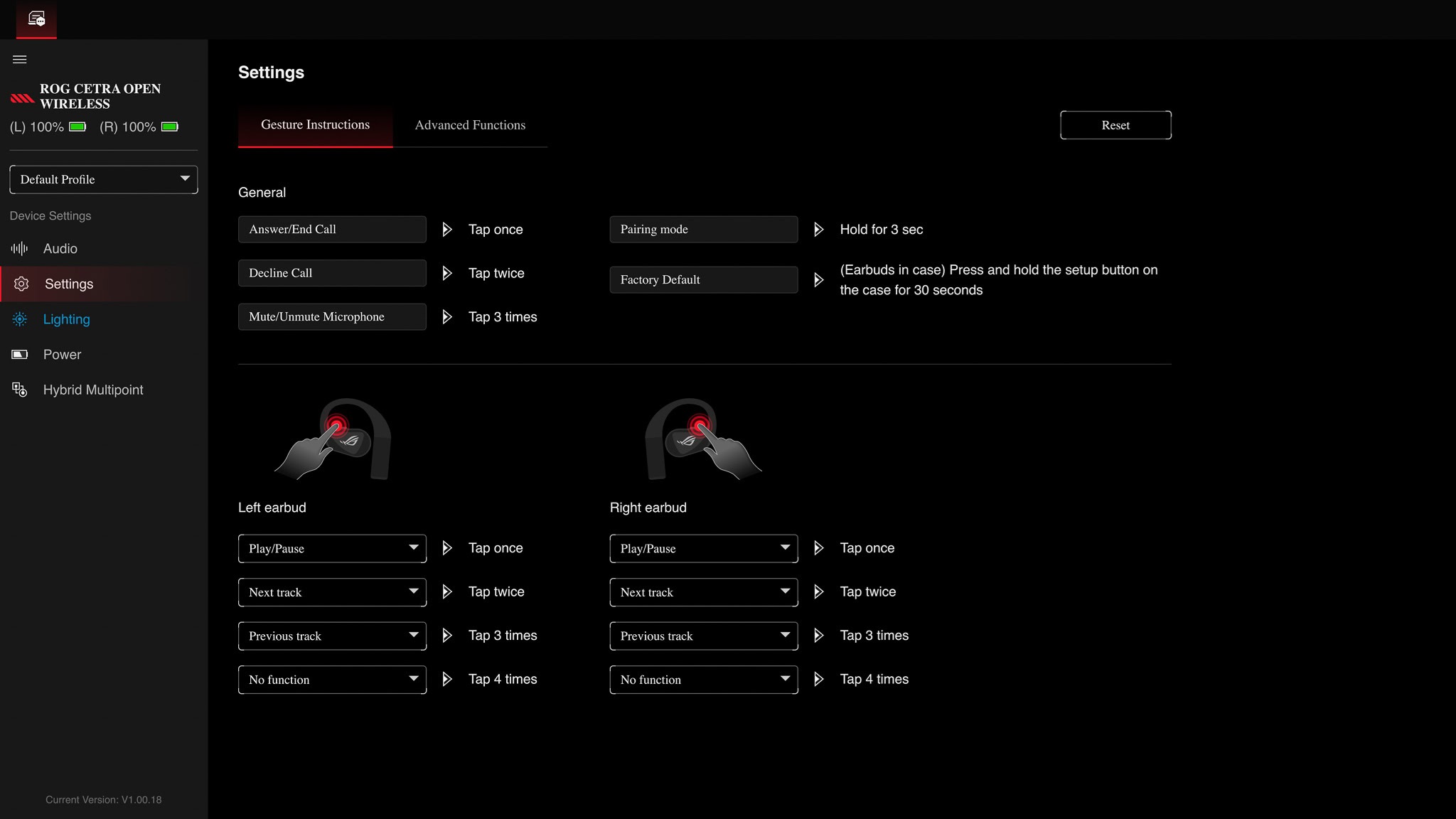The height and width of the screenshot is (819, 1456).
Task: Collapse sidebar with the hamburger menu icon
Action: pos(20,60)
